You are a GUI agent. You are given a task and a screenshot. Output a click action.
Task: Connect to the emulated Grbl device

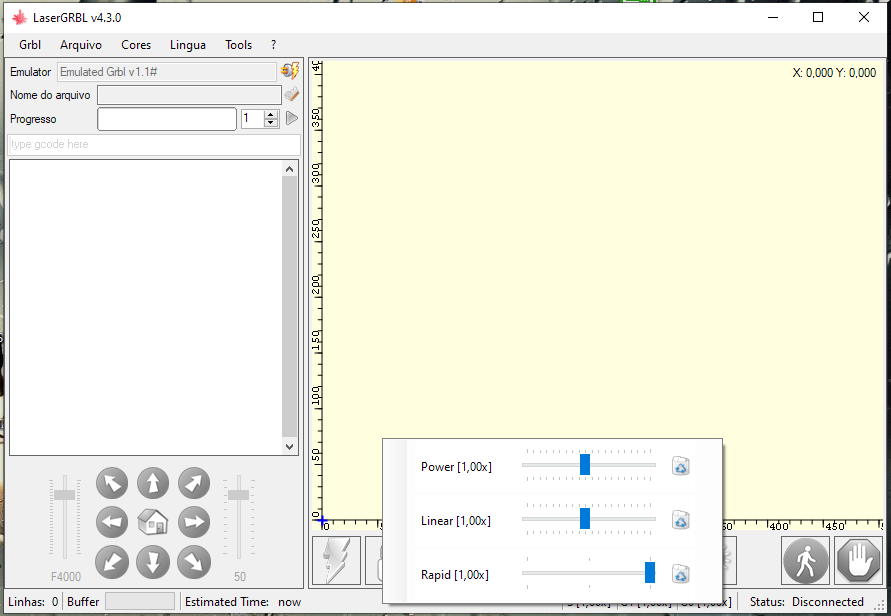289,71
